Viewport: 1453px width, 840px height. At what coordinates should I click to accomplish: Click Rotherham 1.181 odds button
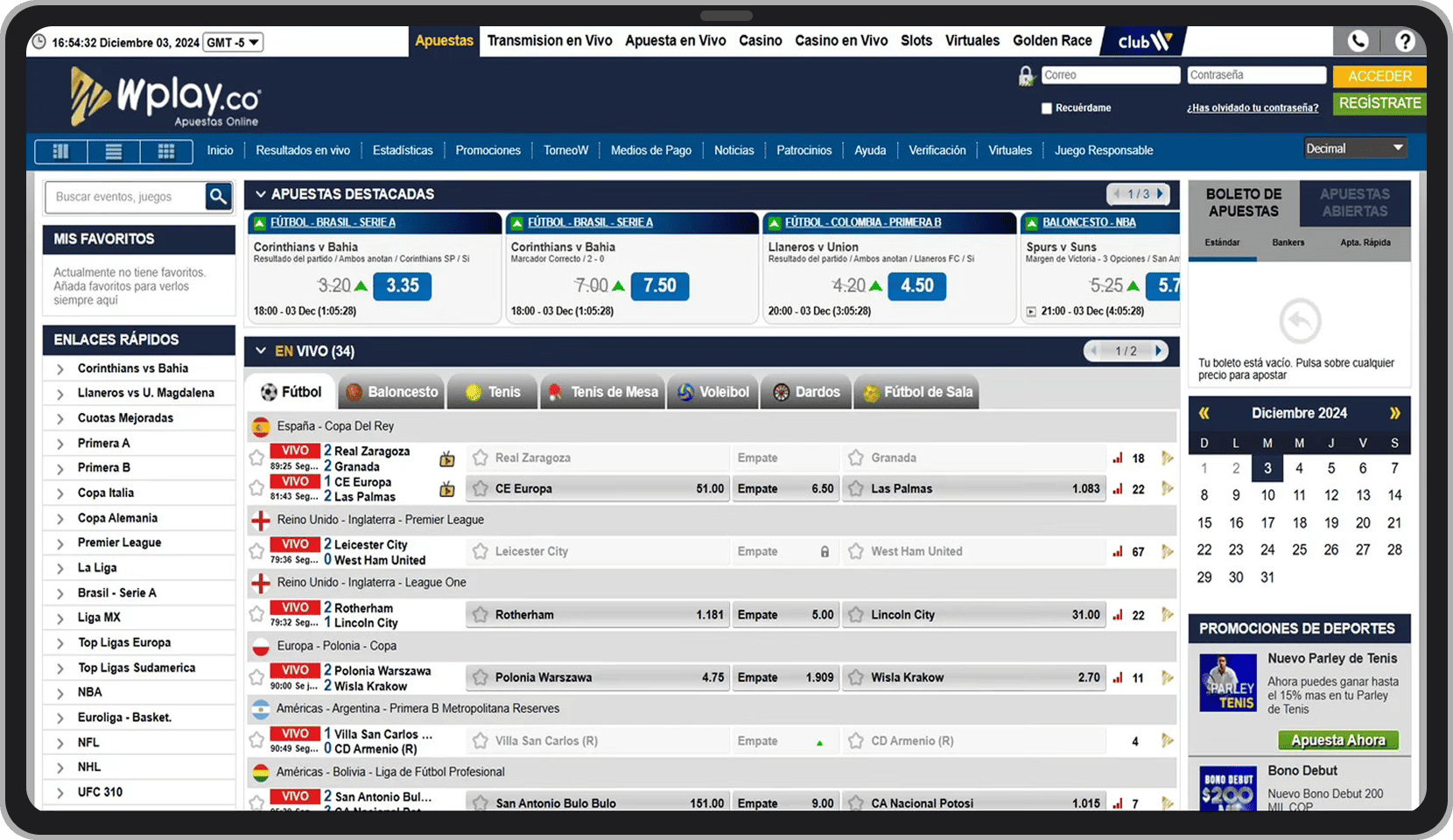pos(597,615)
